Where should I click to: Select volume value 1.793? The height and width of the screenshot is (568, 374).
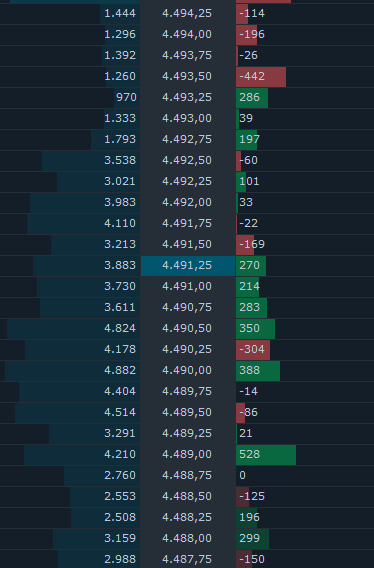120,139
